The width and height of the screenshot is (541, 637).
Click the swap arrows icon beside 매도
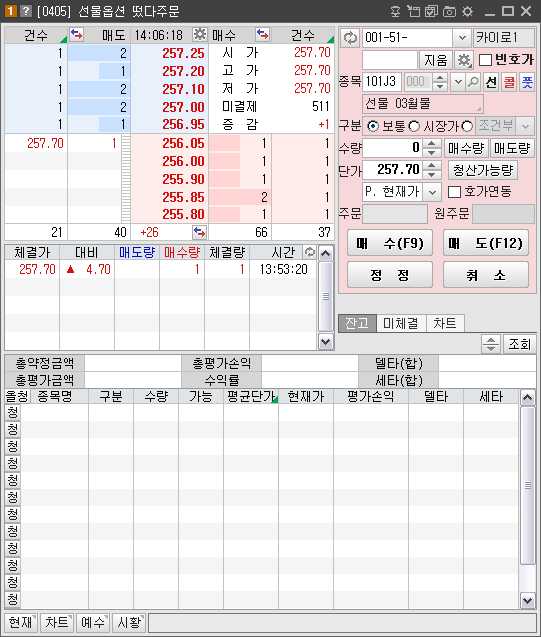click(76, 35)
